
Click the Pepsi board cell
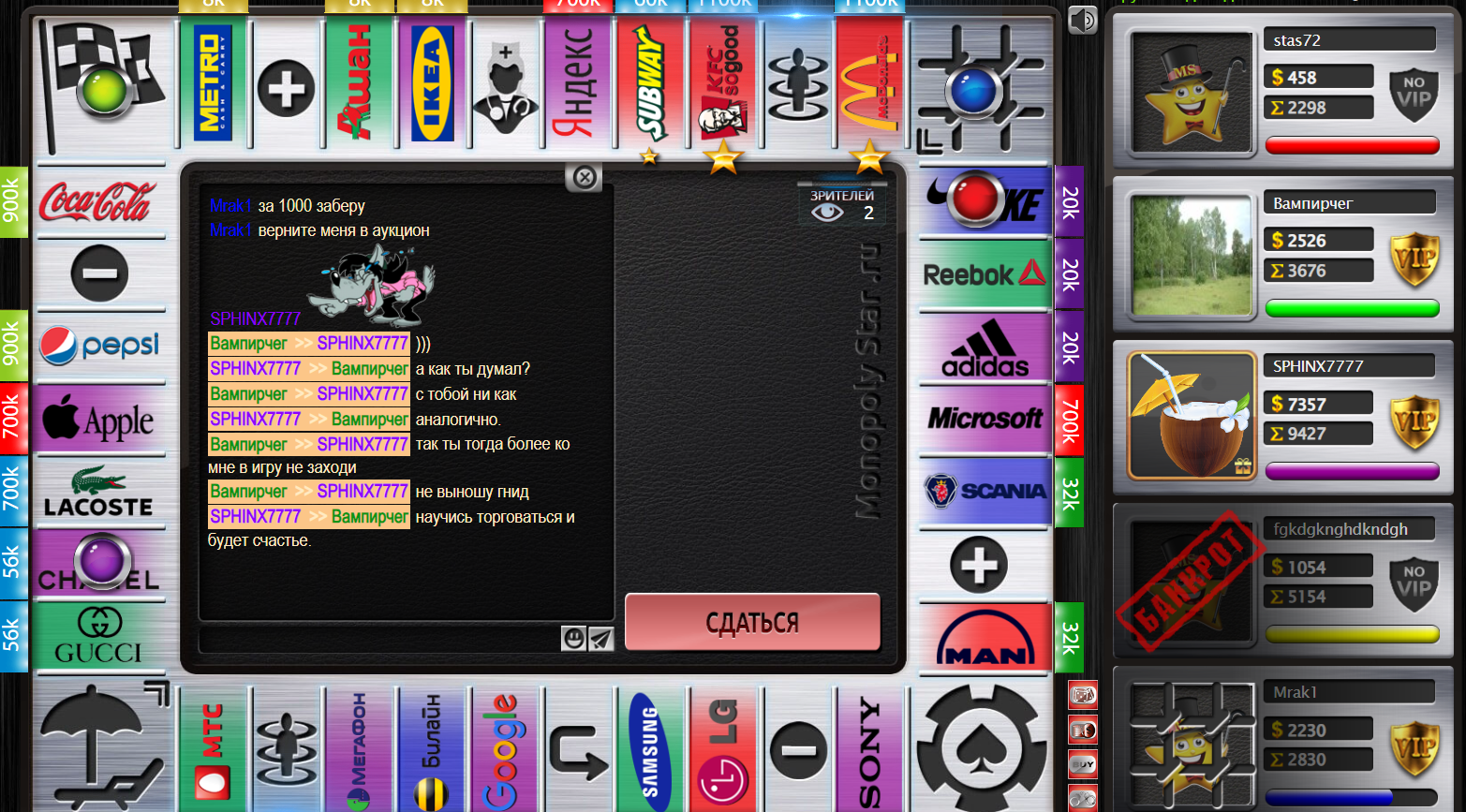(98, 346)
